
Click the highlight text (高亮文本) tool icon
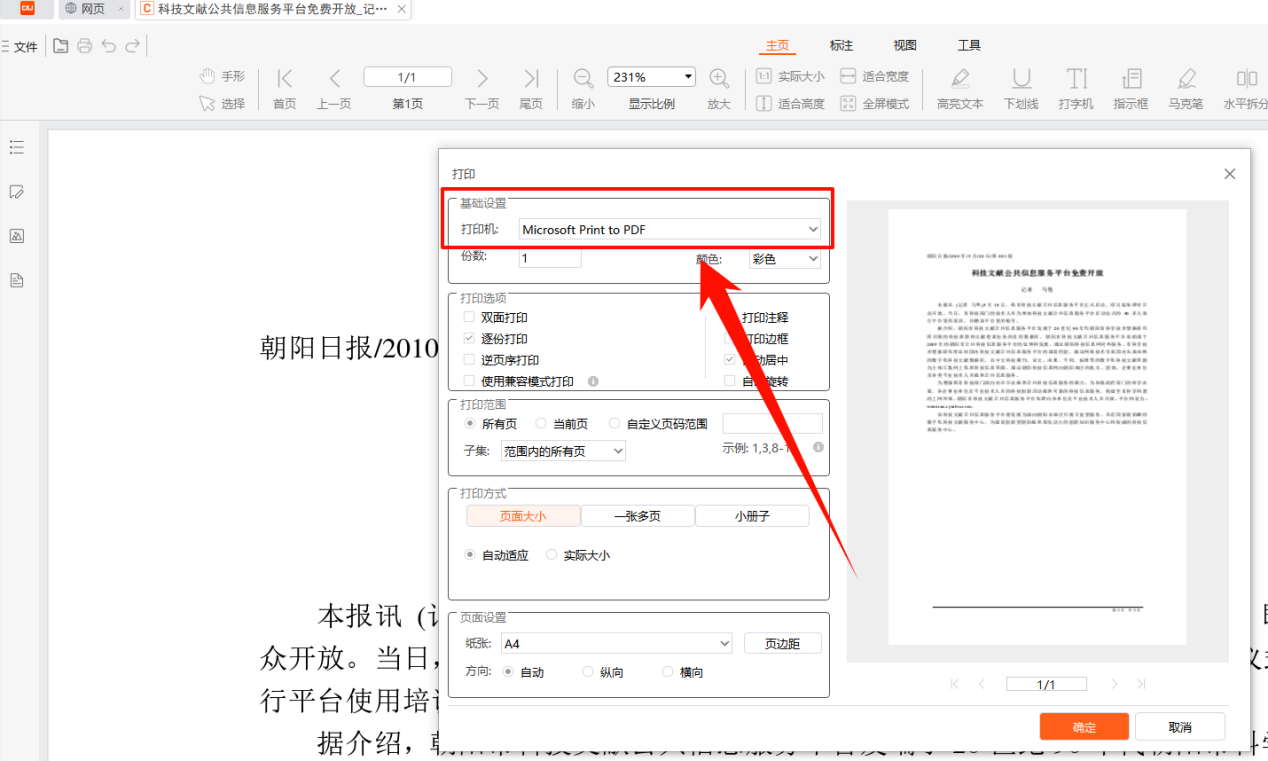click(960, 79)
